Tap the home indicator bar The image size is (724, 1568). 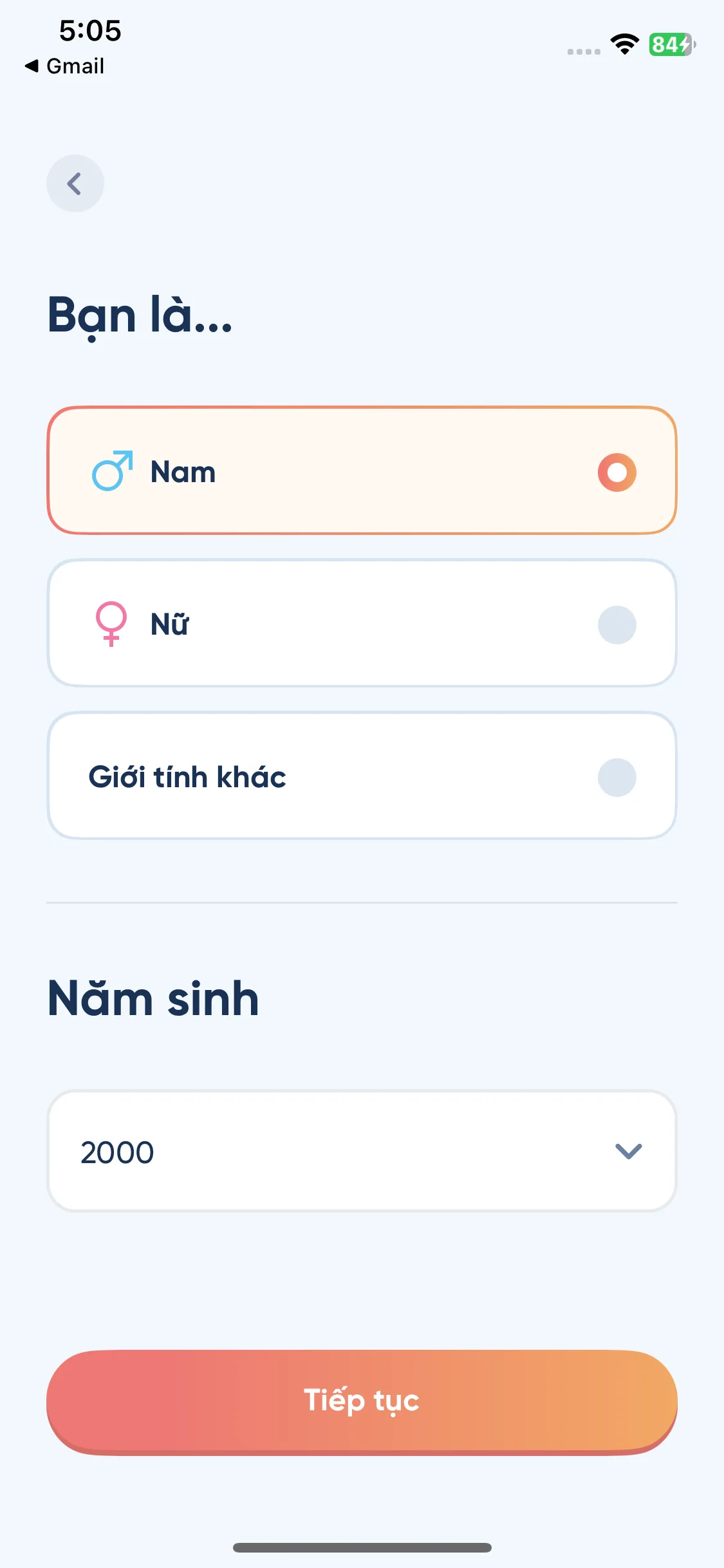362,1547
